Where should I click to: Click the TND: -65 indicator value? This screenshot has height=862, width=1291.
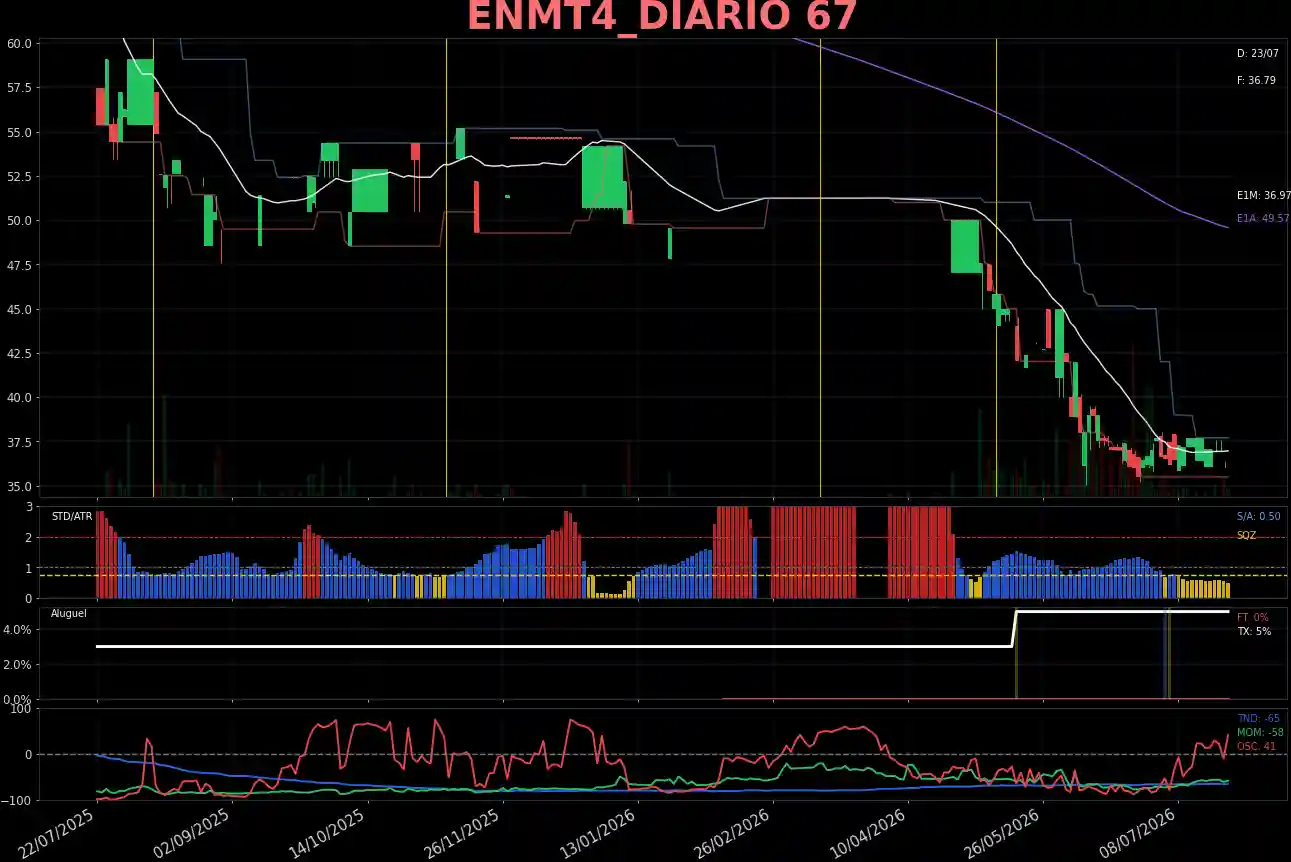(1258, 719)
